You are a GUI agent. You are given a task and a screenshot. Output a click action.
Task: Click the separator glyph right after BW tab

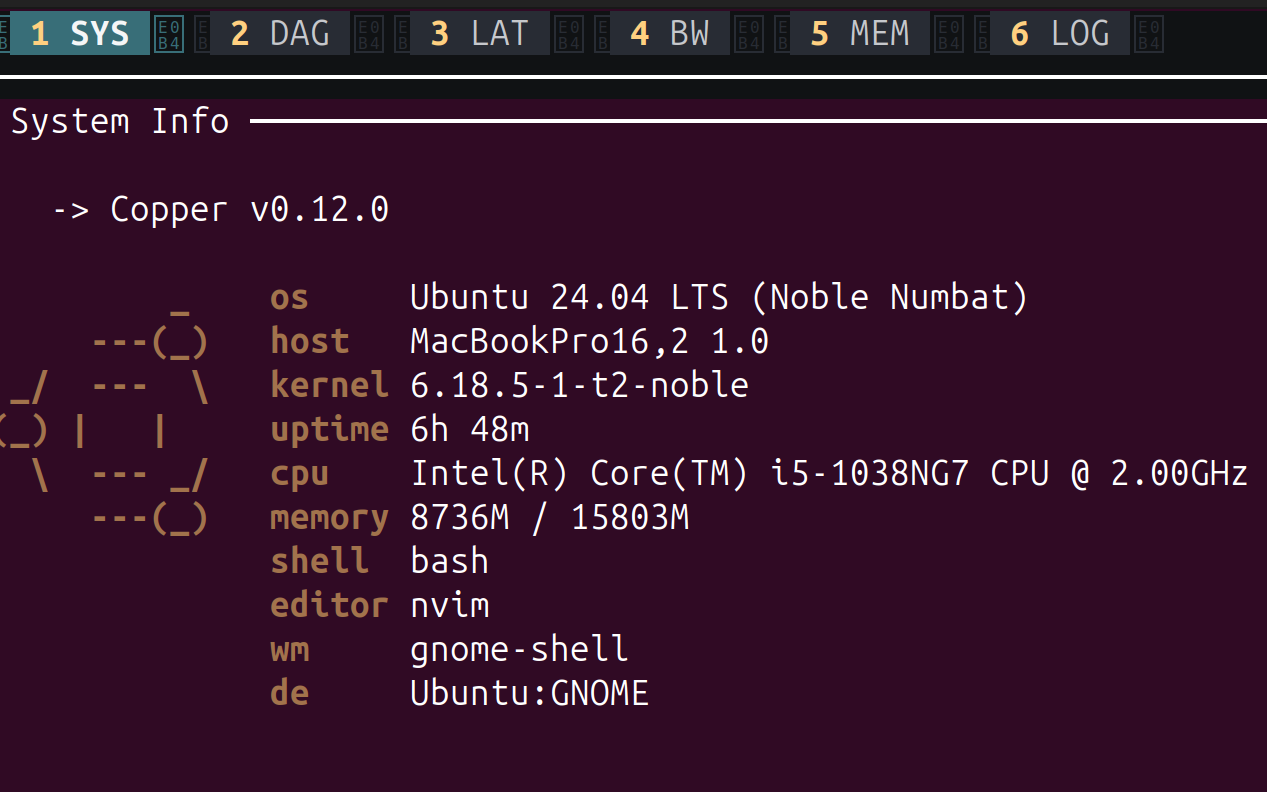click(748, 34)
